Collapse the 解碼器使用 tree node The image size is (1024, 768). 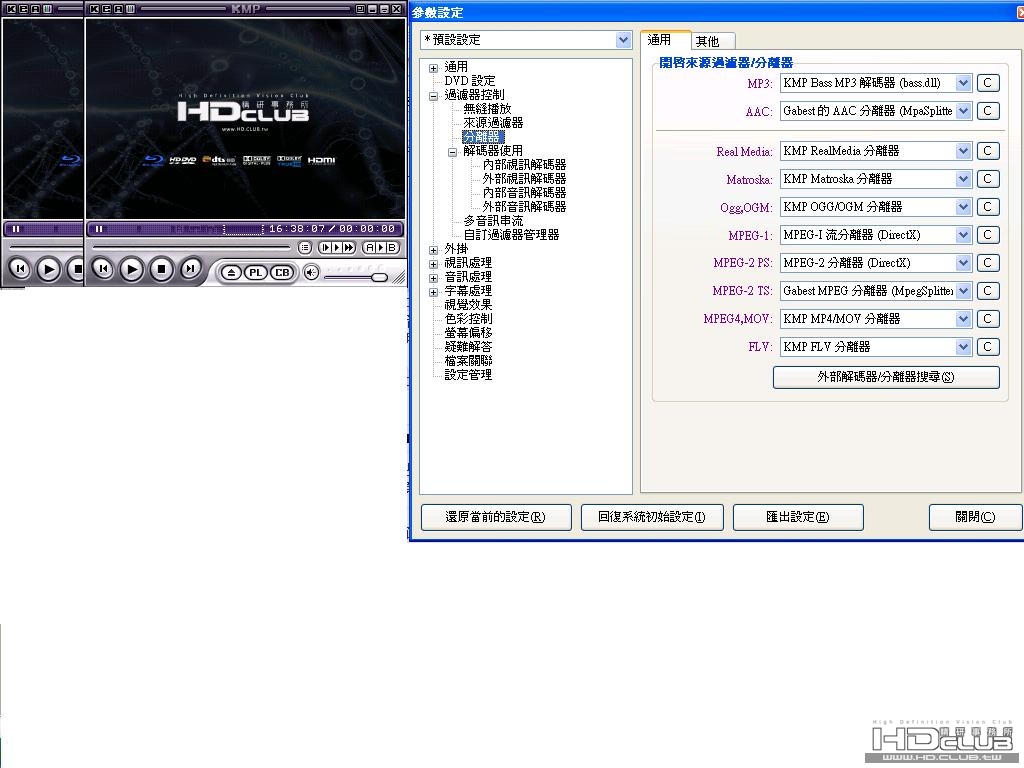pyautogui.click(x=452, y=152)
